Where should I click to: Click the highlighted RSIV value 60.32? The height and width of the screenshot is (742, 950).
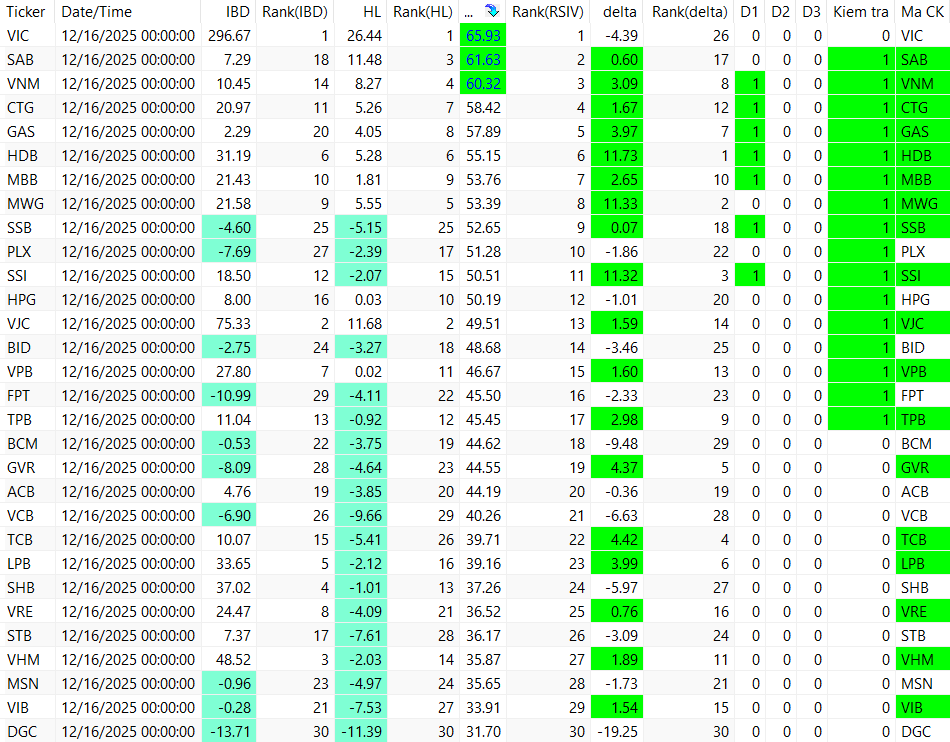(x=483, y=84)
